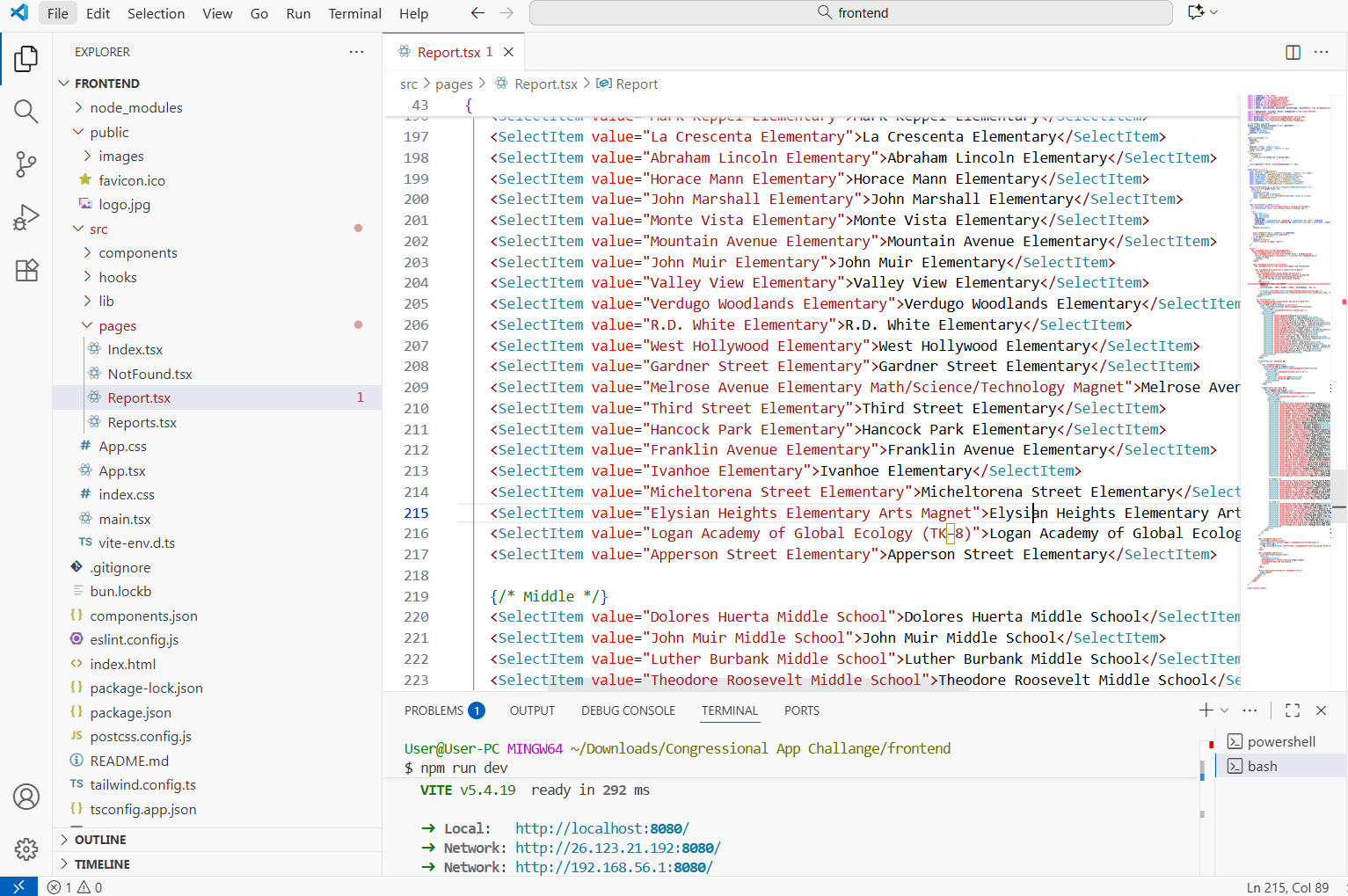Open the Terminal menu

(355, 13)
